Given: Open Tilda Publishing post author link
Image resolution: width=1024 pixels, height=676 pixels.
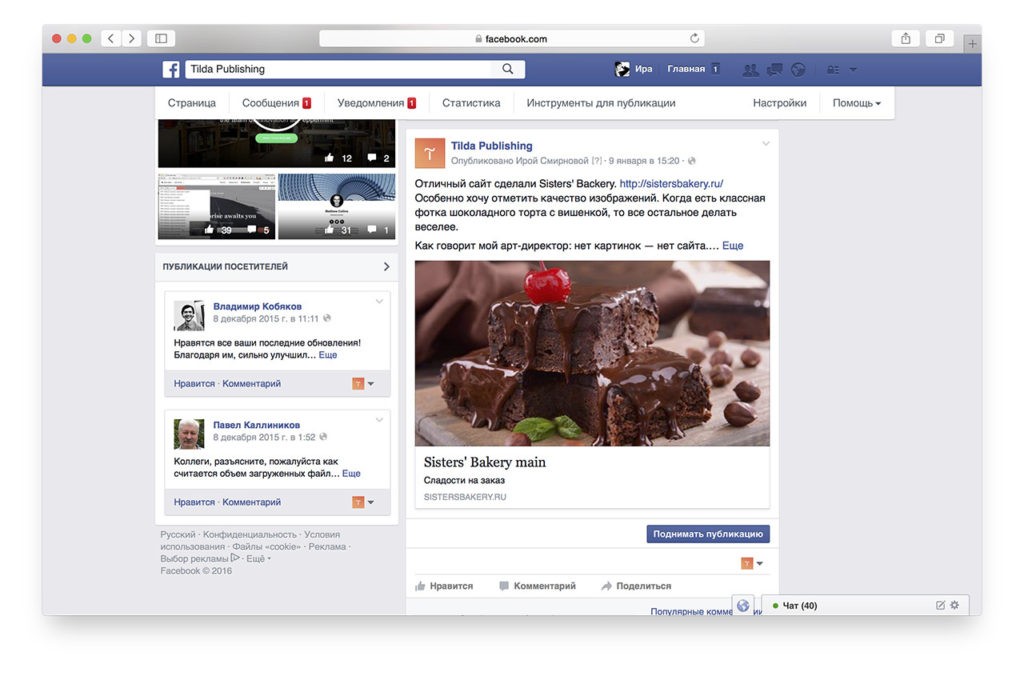Looking at the screenshot, I should pyautogui.click(x=492, y=146).
